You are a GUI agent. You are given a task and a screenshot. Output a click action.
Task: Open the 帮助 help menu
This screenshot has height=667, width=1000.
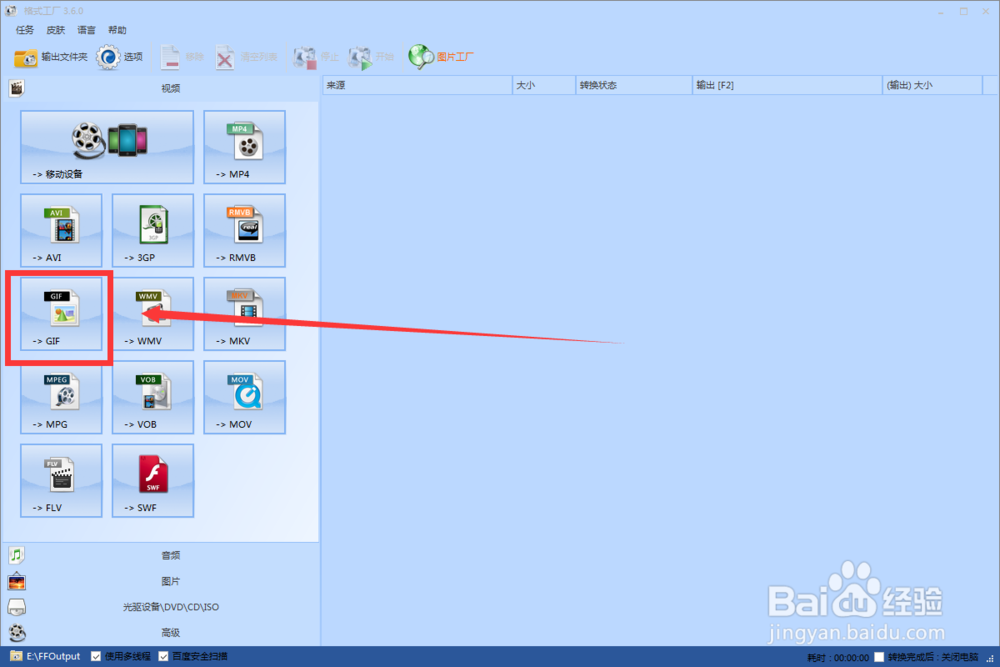point(117,30)
